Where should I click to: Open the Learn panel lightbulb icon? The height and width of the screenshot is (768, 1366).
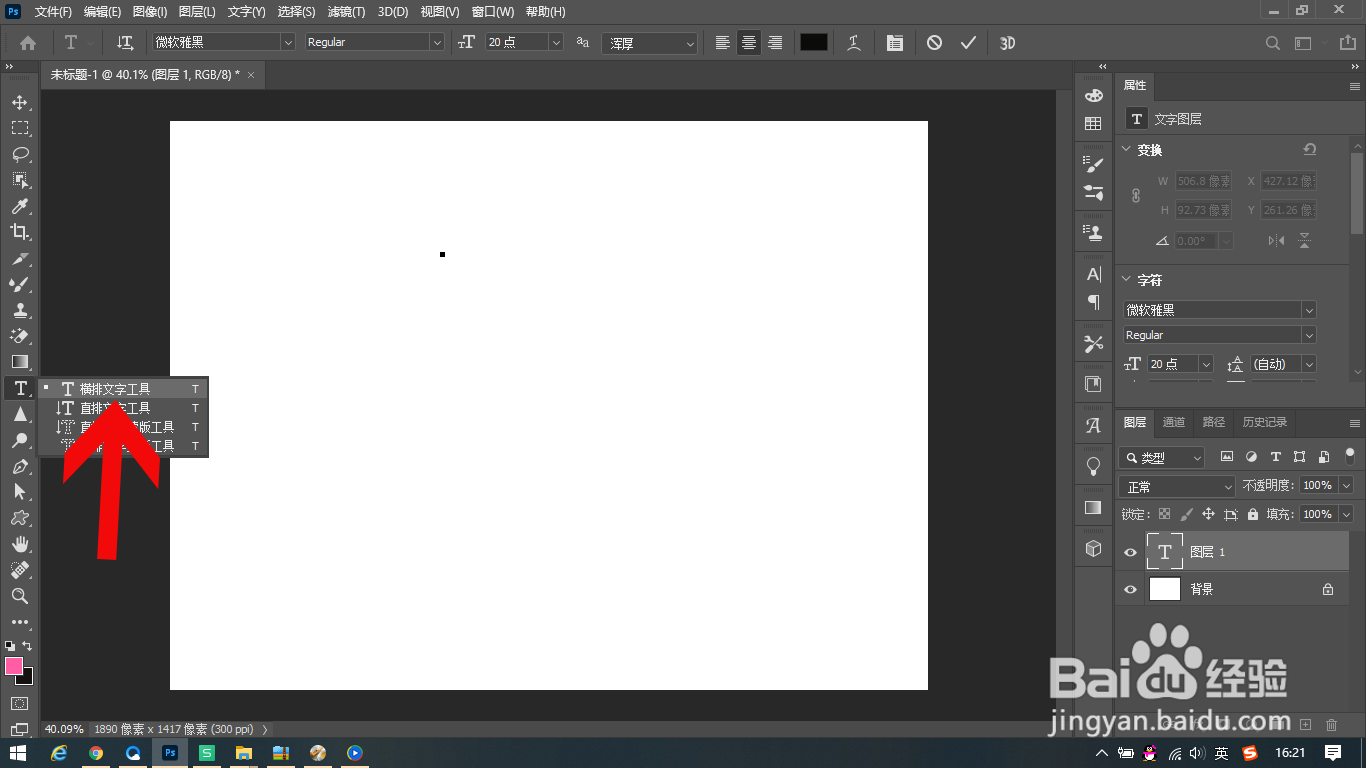click(x=1093, y=466)
